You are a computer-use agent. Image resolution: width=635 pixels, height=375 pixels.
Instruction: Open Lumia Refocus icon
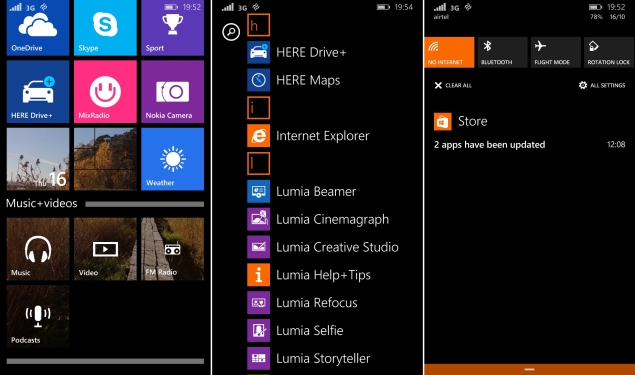(258, 303)
